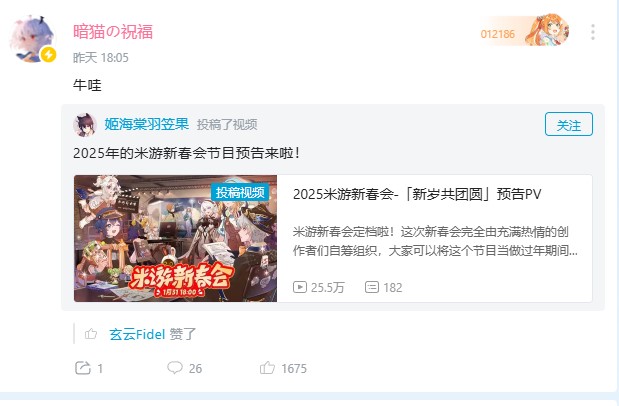Open 姬海棠羽笠果's small avatar

pos(85,125)
